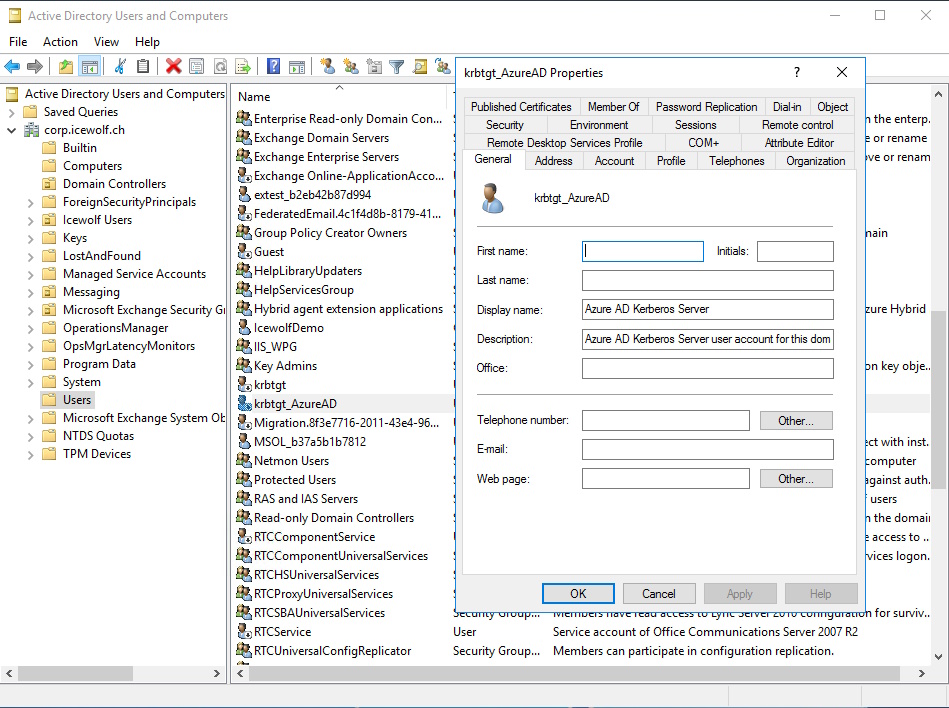949x708 pixels.
Task: Select the Computers container in tree
Action: click(92, 166)
